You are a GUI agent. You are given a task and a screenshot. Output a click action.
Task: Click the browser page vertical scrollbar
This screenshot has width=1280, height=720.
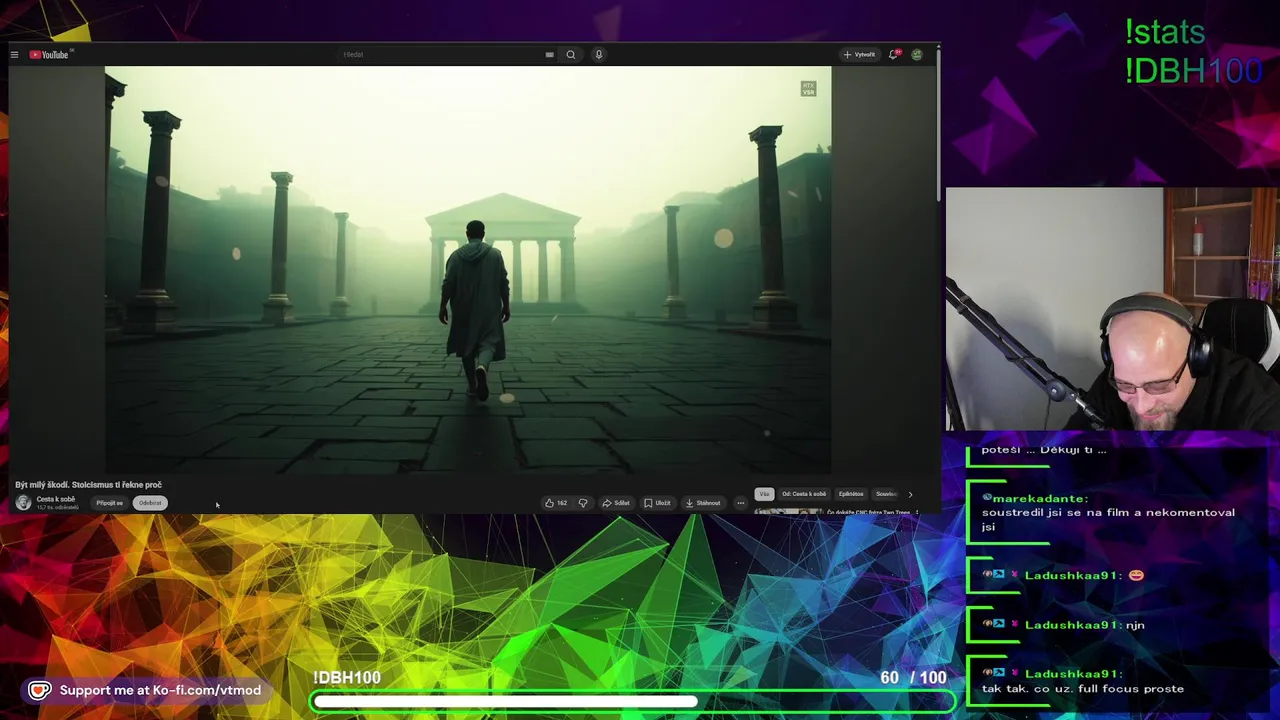pyautogui.click(x=938, y=125)
